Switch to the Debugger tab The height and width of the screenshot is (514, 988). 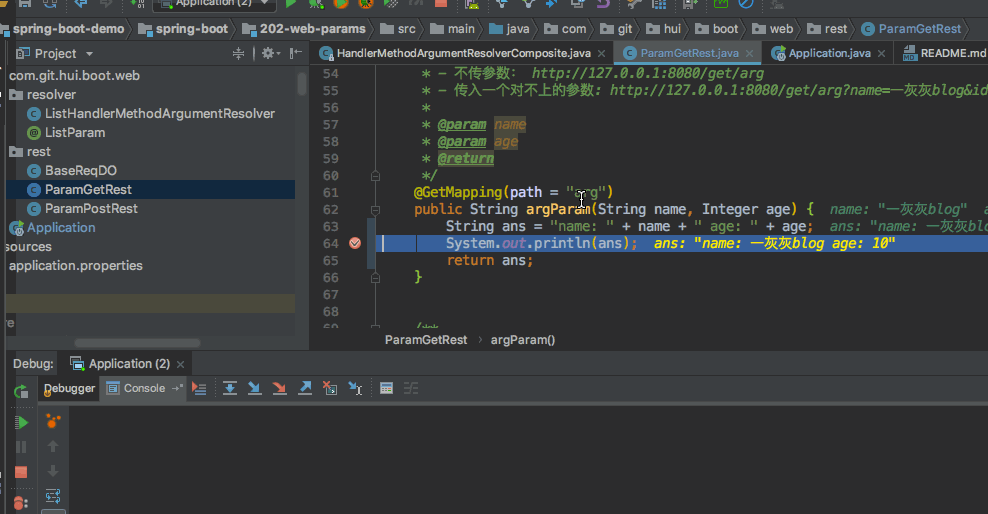tap(69, 388)
